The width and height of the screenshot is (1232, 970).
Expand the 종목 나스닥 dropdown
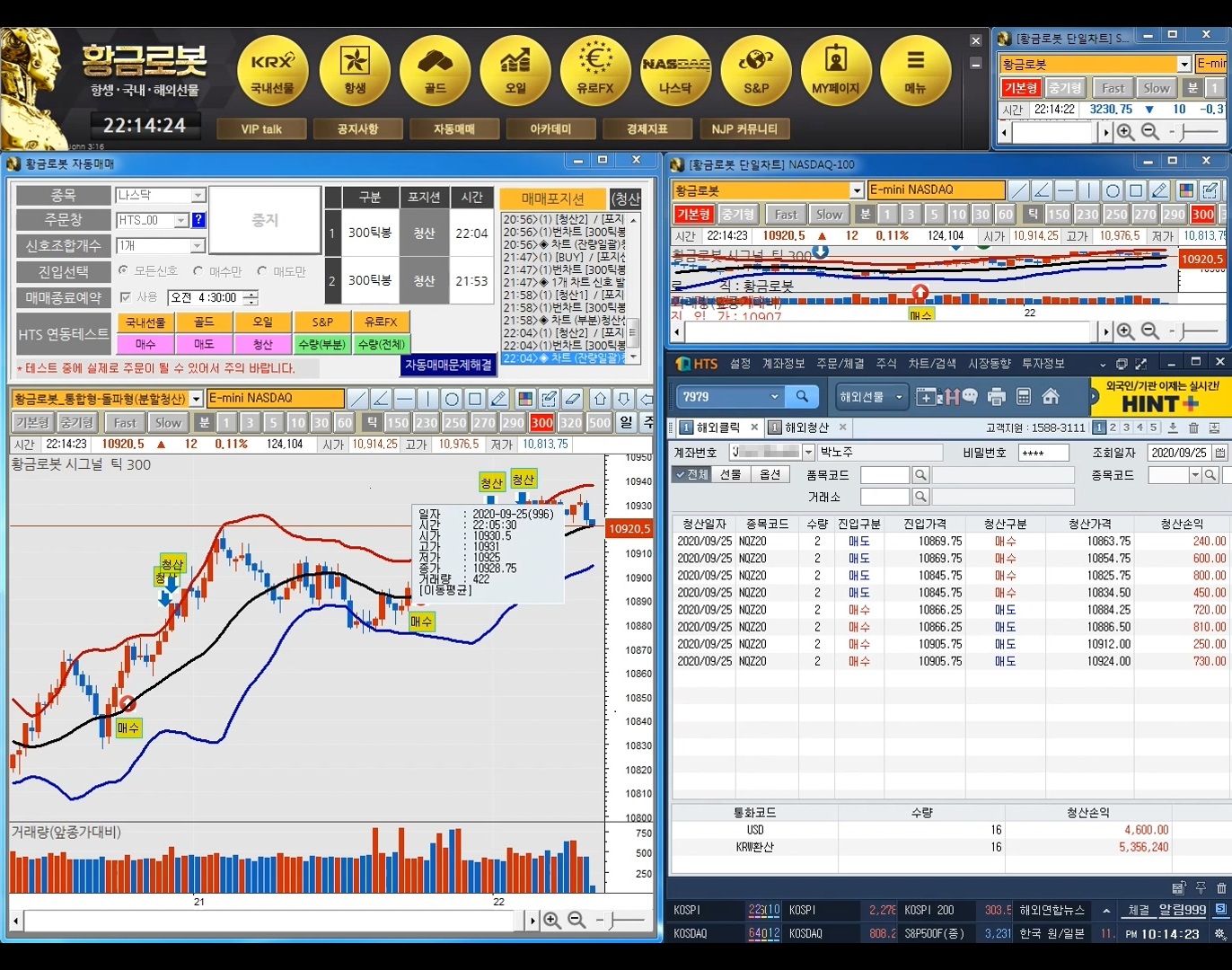click(x=198, y=195)
